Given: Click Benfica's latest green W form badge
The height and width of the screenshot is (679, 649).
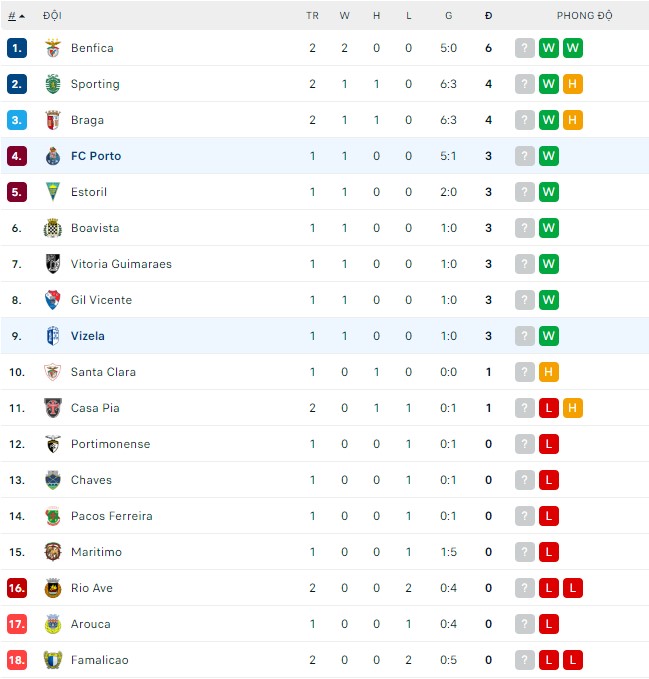Looking at the screenshot, I should 573,48.
